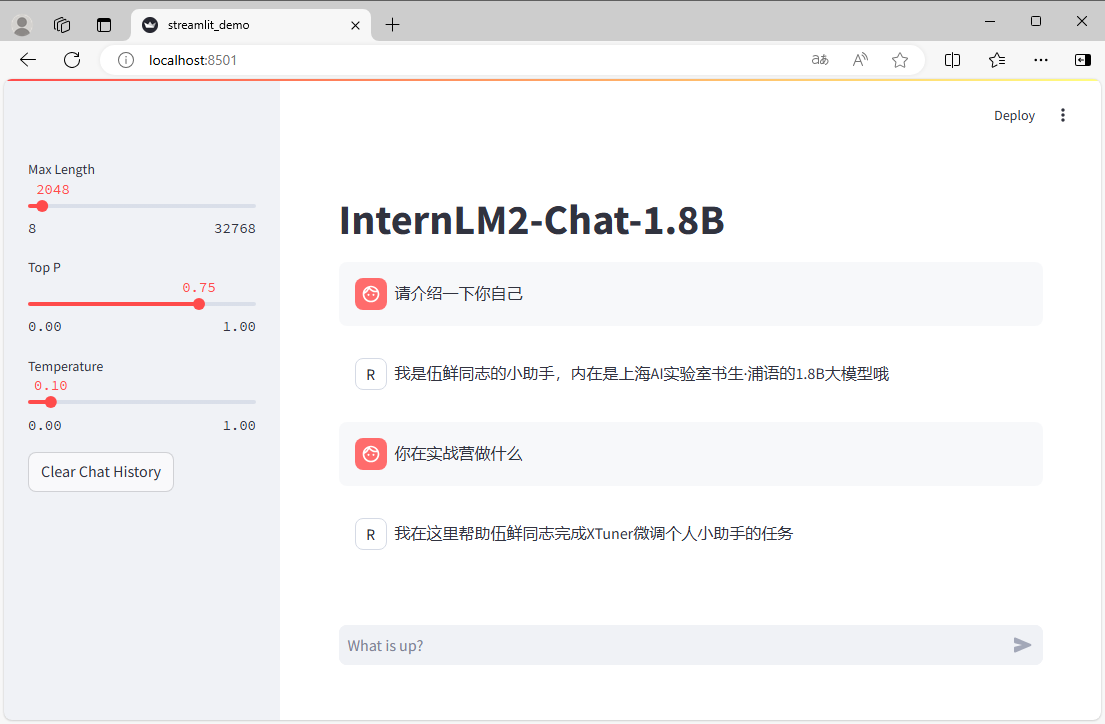1105x724 pixels.
Task: Send message with the arrow icon
Action: (x=1022, y=645)
